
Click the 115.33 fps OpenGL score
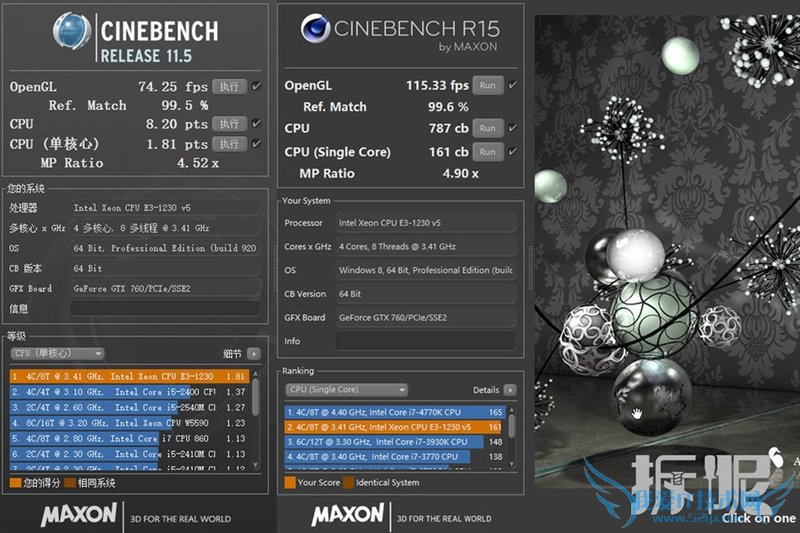pyautogui.click(x=437, y=85)
